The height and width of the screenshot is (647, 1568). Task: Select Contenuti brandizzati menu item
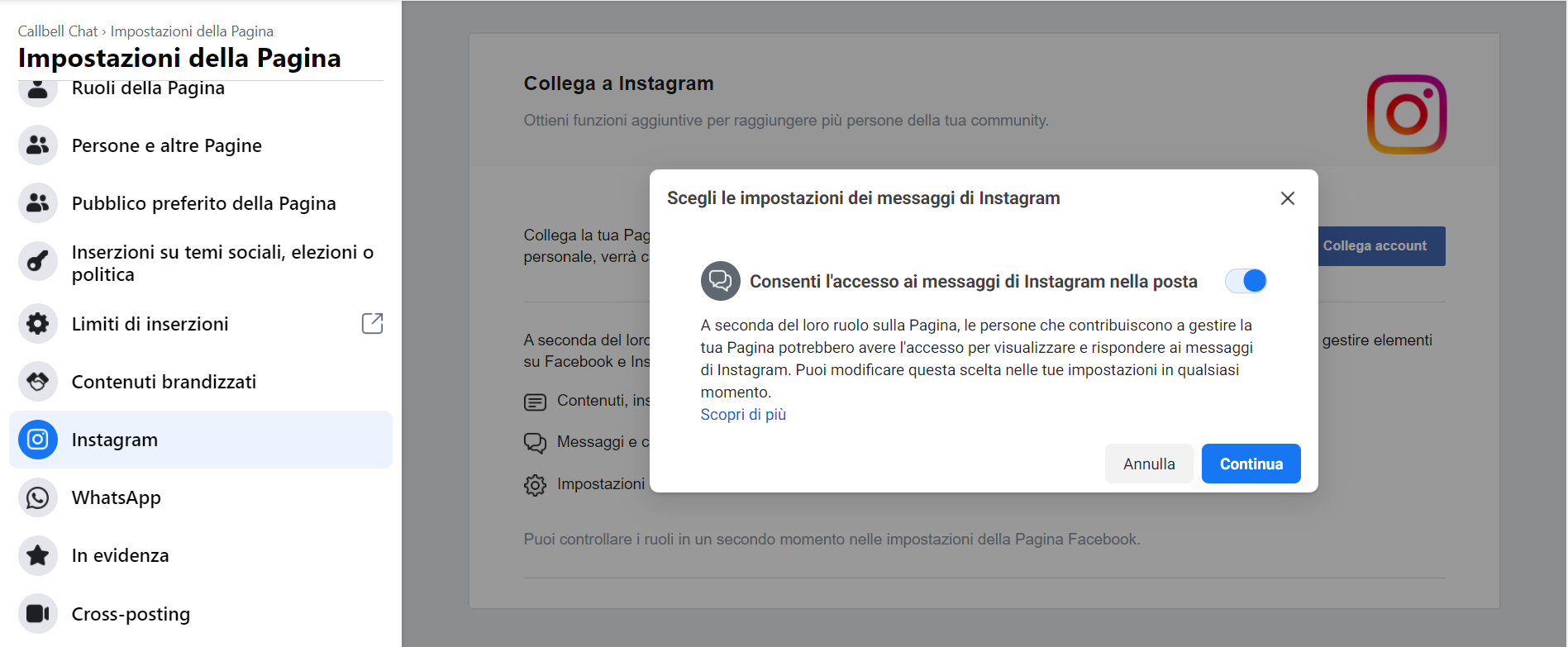pyautogui.click(x=201, y=382)
